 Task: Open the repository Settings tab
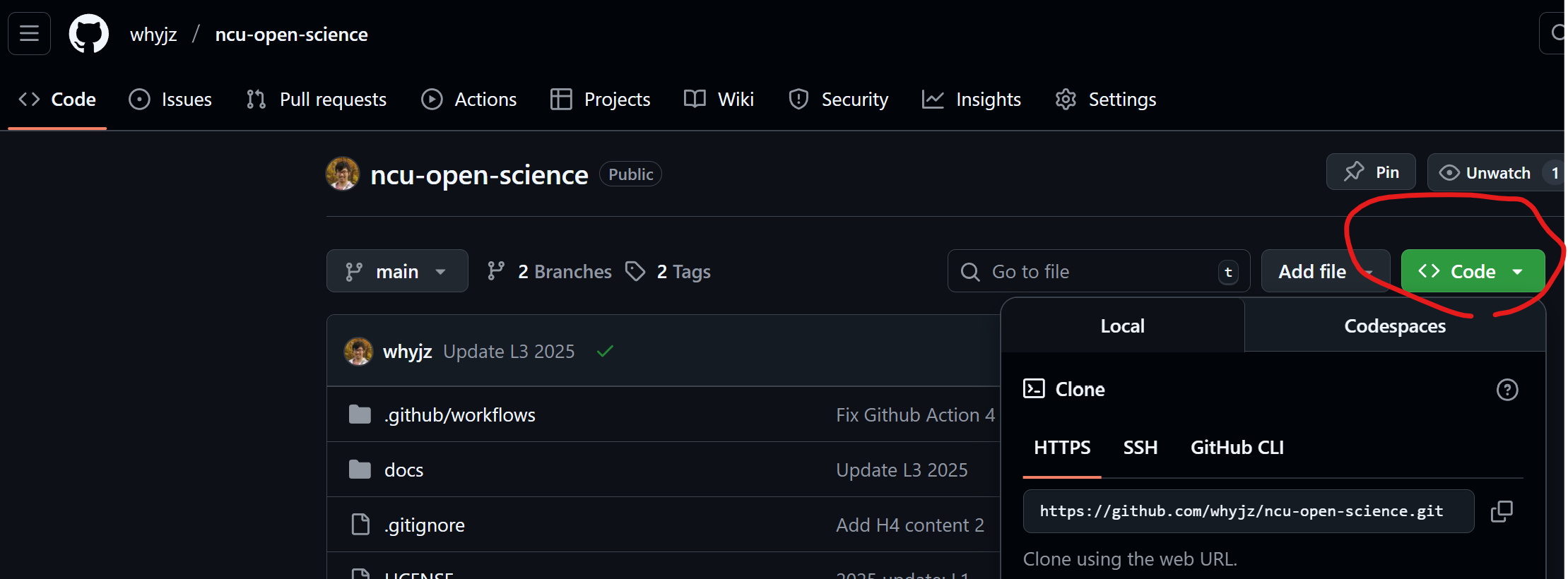click(1106, 99)
